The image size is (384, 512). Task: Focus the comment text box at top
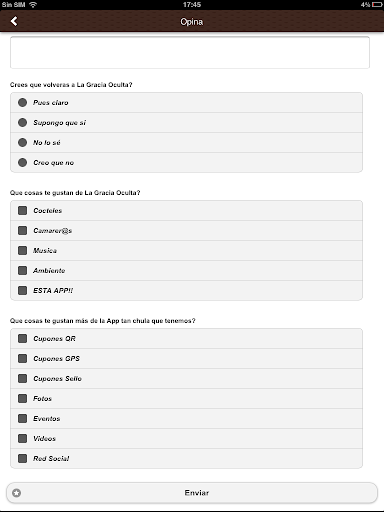tap(190, 53)
